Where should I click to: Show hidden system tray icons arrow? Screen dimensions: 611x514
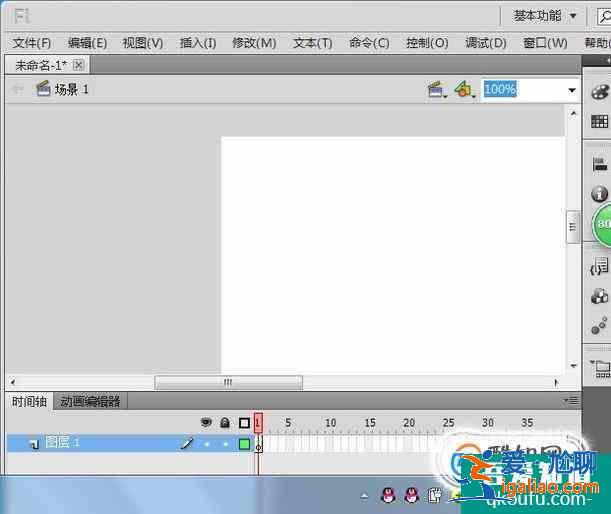[x=364, y=496]
